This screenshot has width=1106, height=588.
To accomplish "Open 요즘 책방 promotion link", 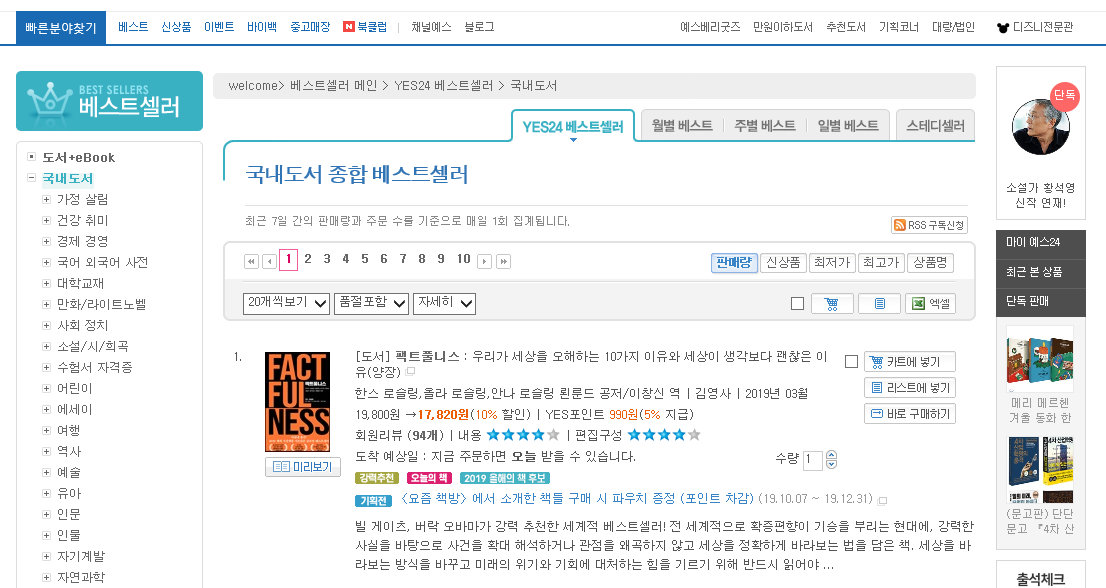I will [x=577, y=498].
